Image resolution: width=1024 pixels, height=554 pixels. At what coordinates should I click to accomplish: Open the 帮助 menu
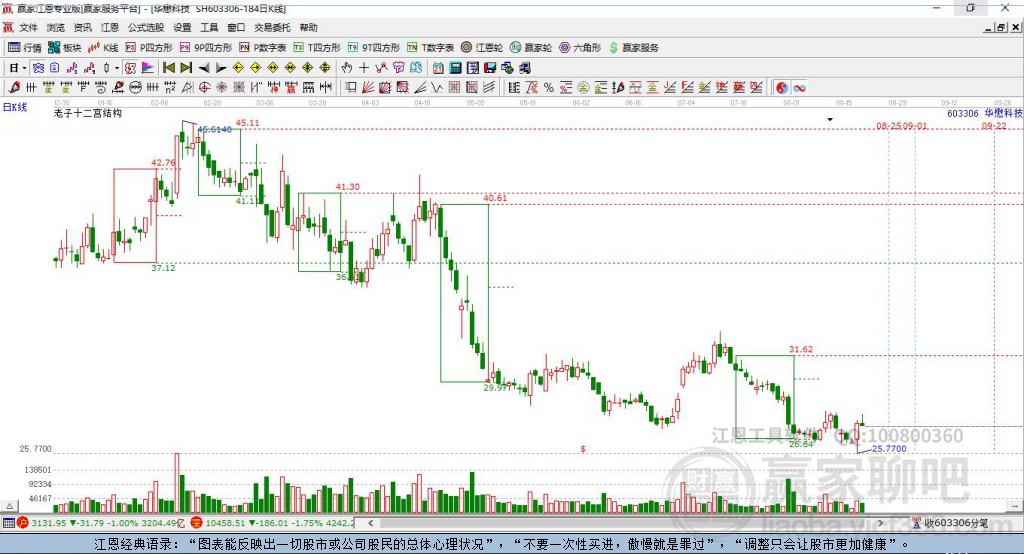tap(308, 27)
